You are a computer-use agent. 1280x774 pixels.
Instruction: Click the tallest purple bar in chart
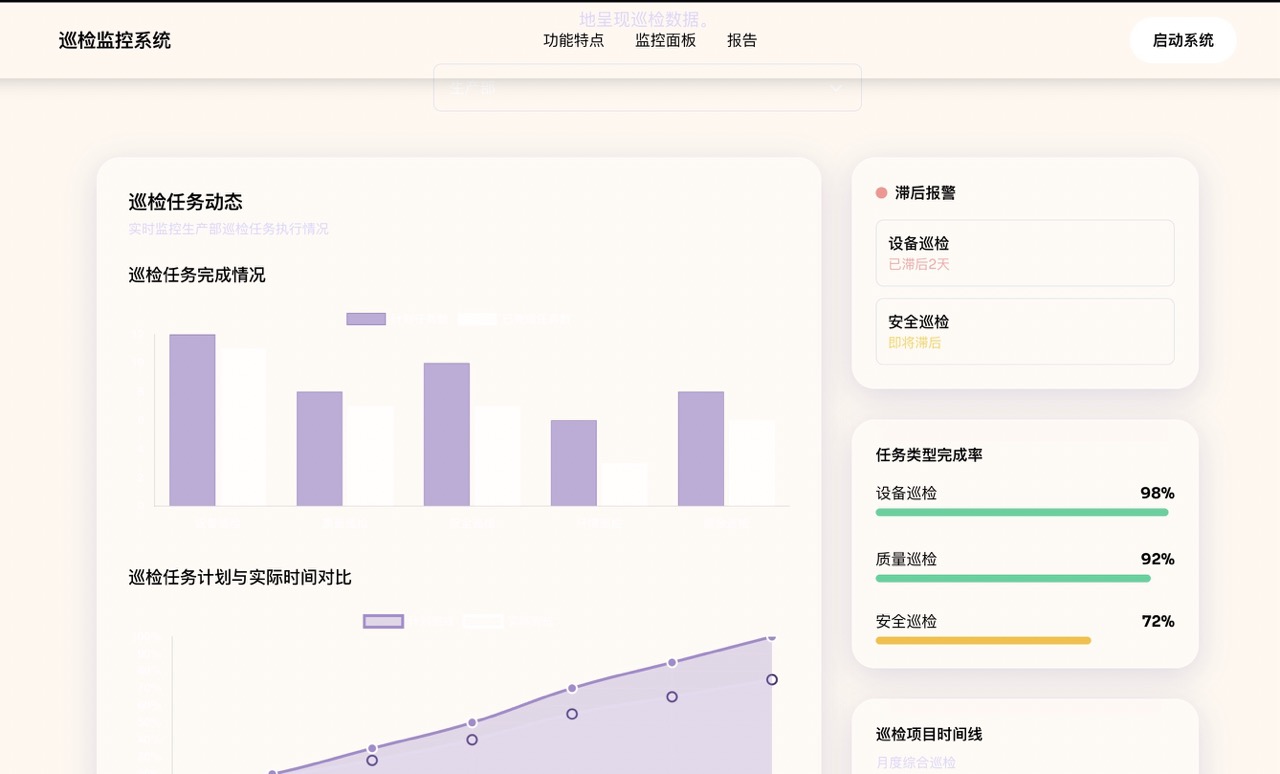192,420
